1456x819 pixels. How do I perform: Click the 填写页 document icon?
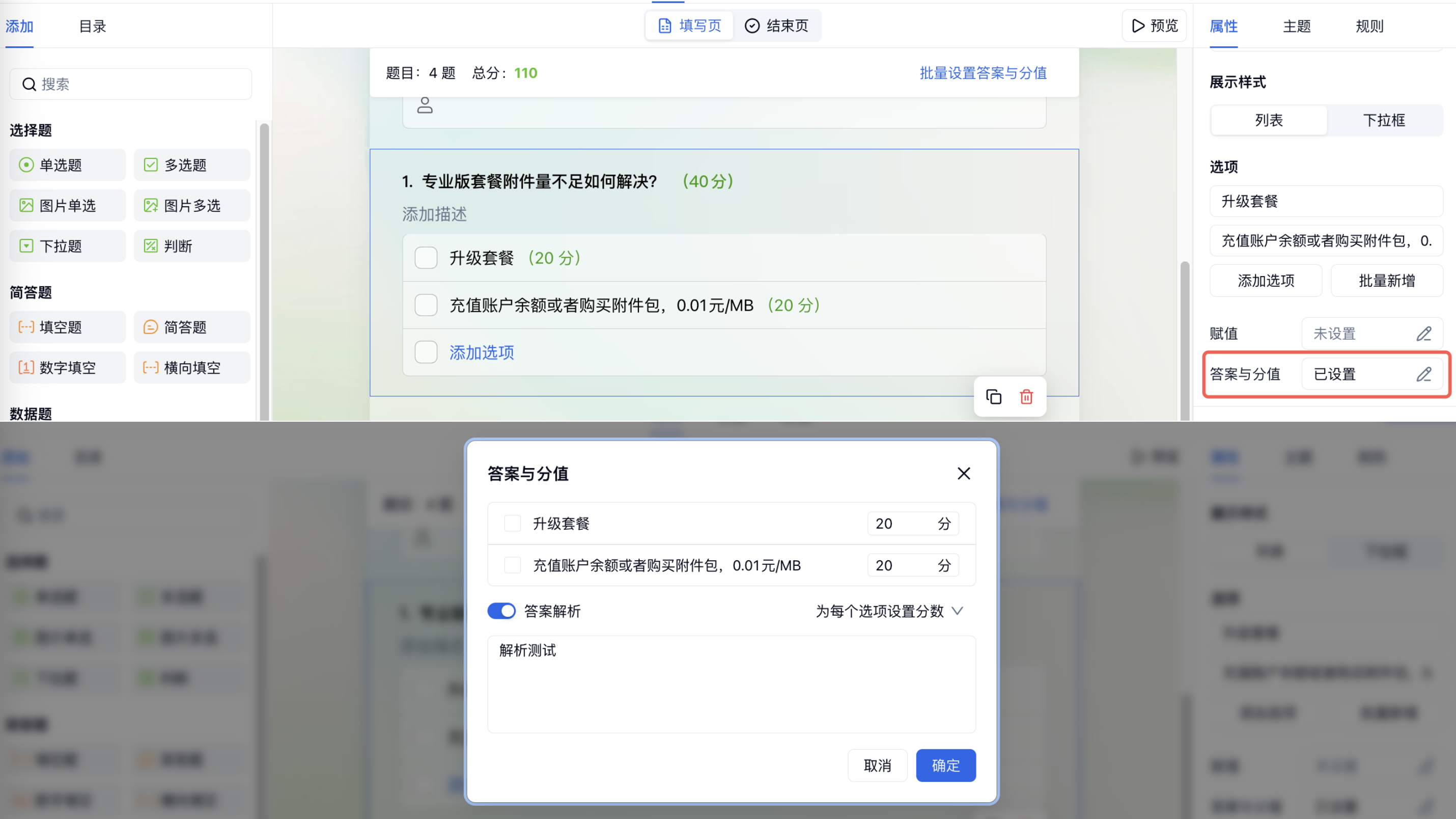[665, 25]
